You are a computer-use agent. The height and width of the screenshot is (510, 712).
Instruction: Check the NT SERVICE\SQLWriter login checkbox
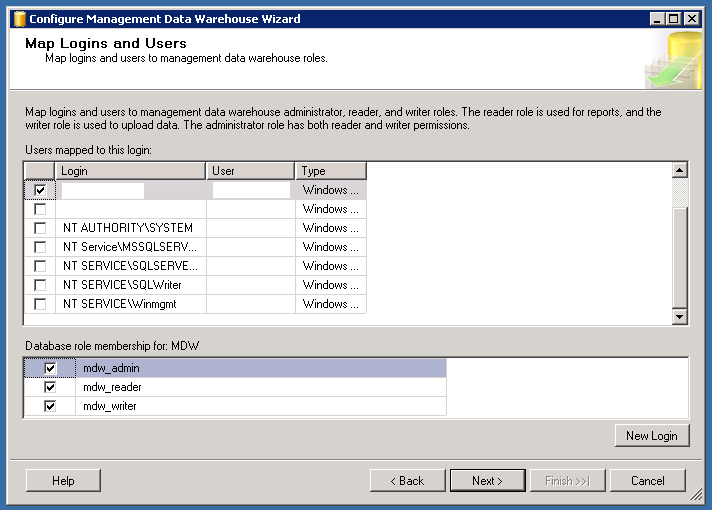[x=40, y=285]
